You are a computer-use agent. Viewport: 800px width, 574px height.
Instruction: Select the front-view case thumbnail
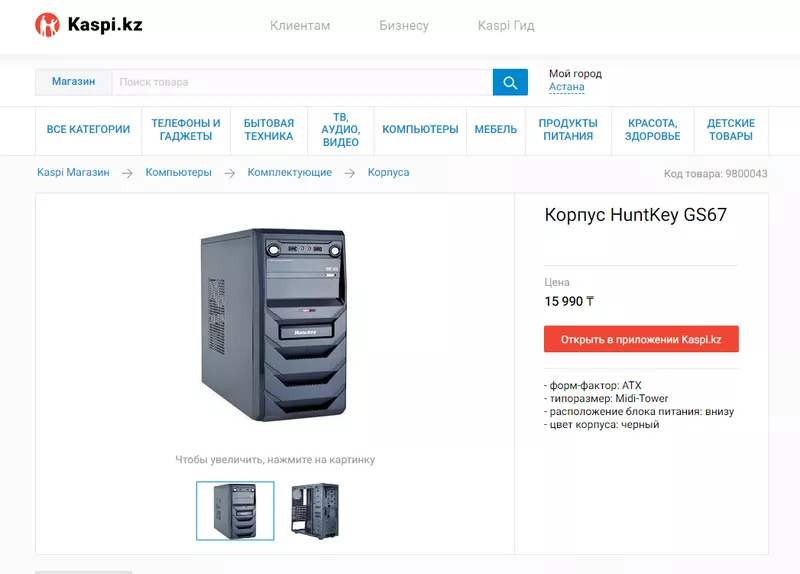(235, 511)
